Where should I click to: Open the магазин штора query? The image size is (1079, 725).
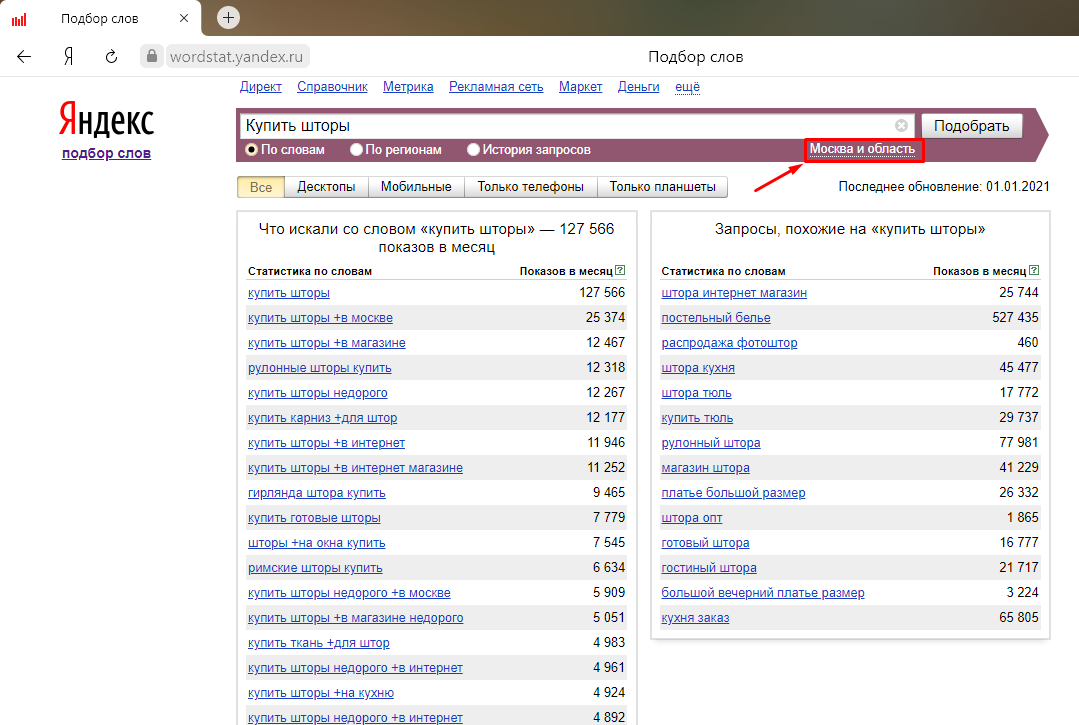pos(705,468)
